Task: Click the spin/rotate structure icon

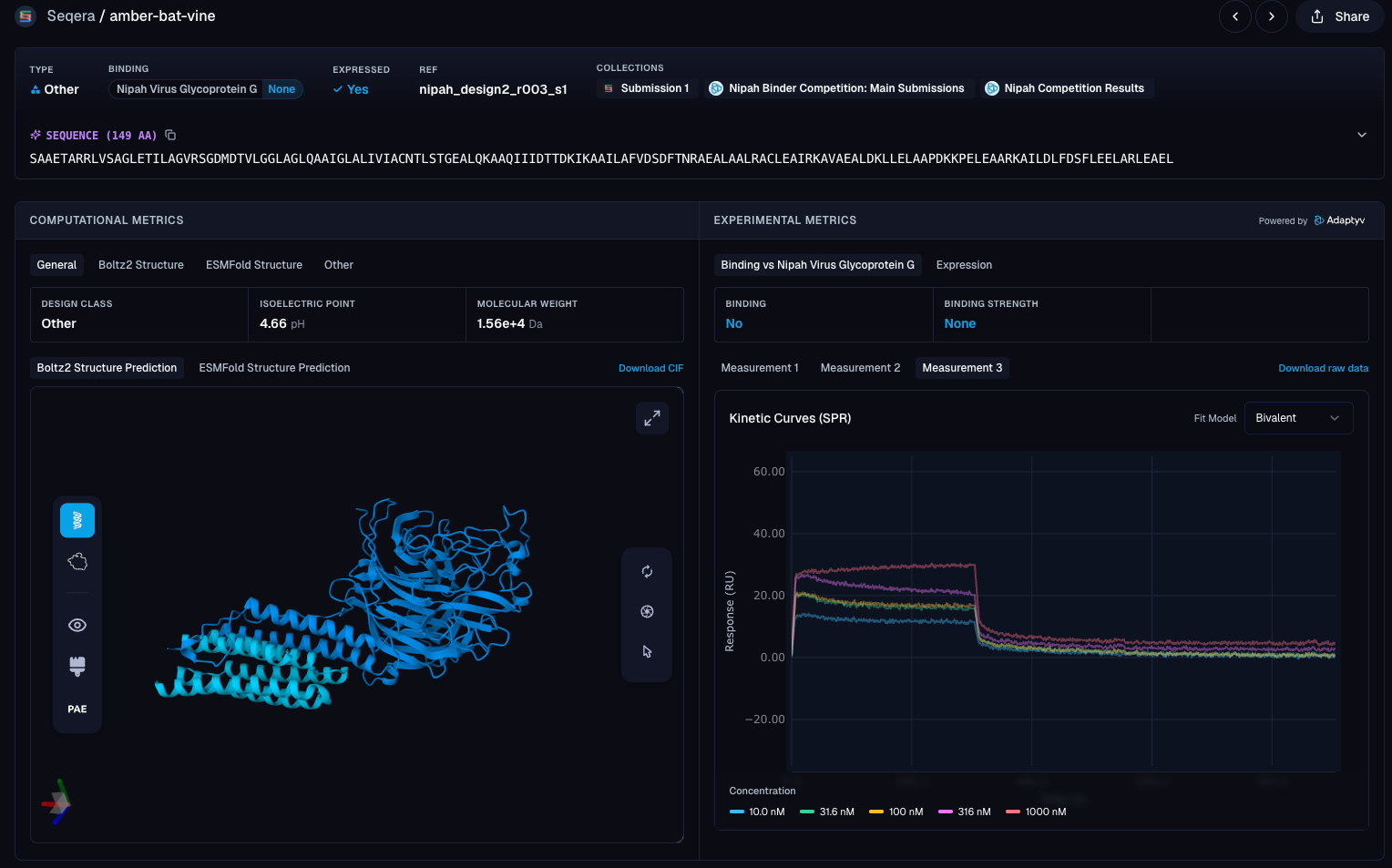Action: 647,572
